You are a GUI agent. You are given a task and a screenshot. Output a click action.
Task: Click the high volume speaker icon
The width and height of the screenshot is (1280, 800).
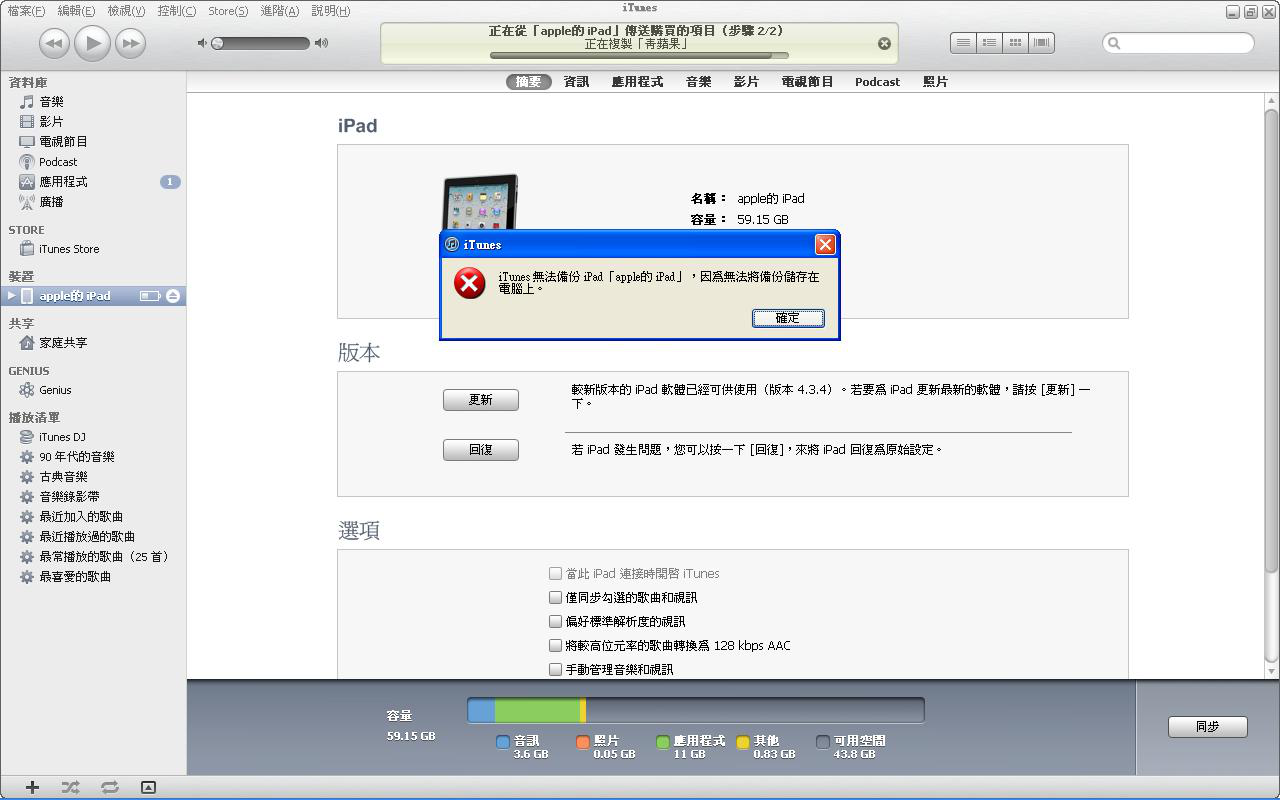click(321, 43)
